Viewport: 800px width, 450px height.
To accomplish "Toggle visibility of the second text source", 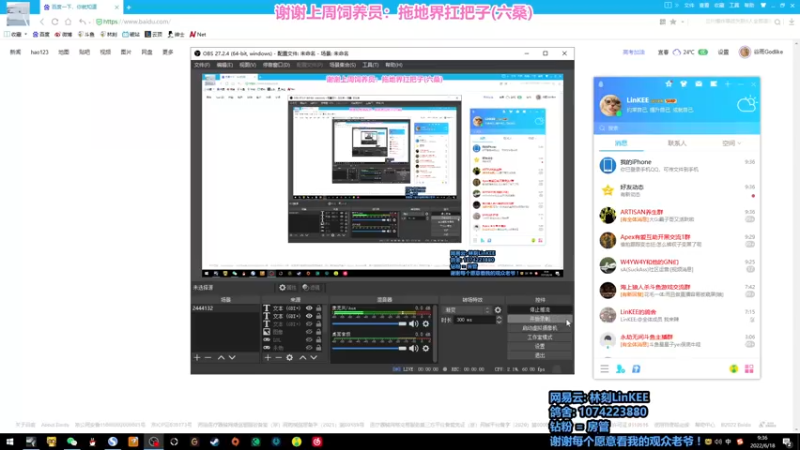I will click(x=309, y=316).
